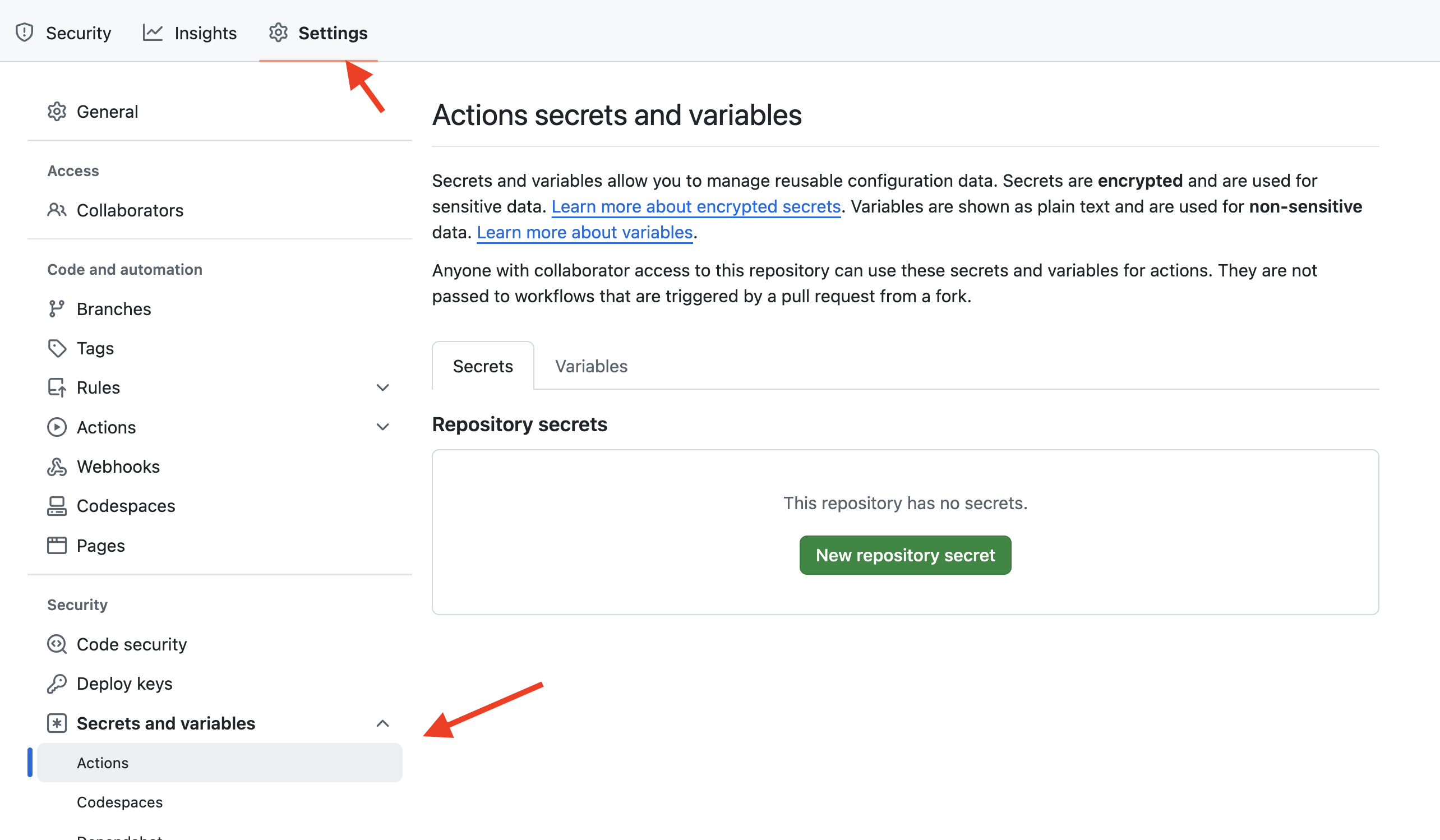Open General settings page

click(x=107, y=112)
